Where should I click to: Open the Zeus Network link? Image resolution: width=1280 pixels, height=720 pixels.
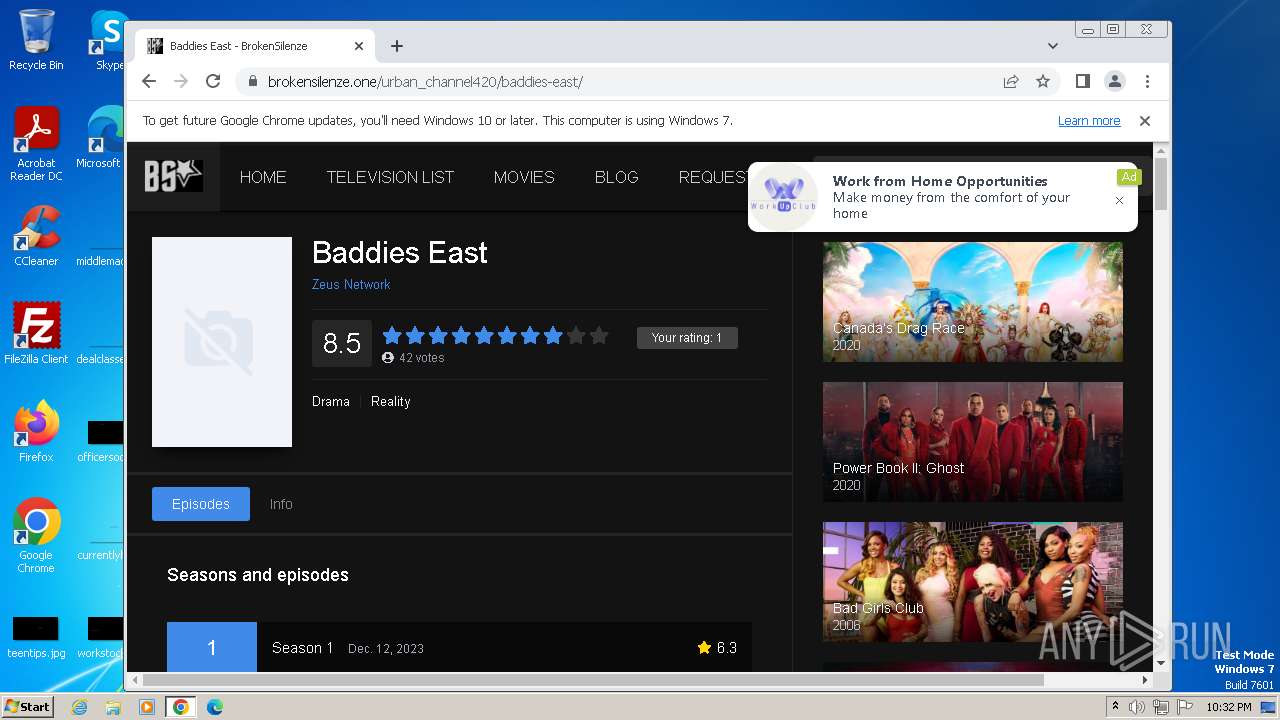pos(351,284)
